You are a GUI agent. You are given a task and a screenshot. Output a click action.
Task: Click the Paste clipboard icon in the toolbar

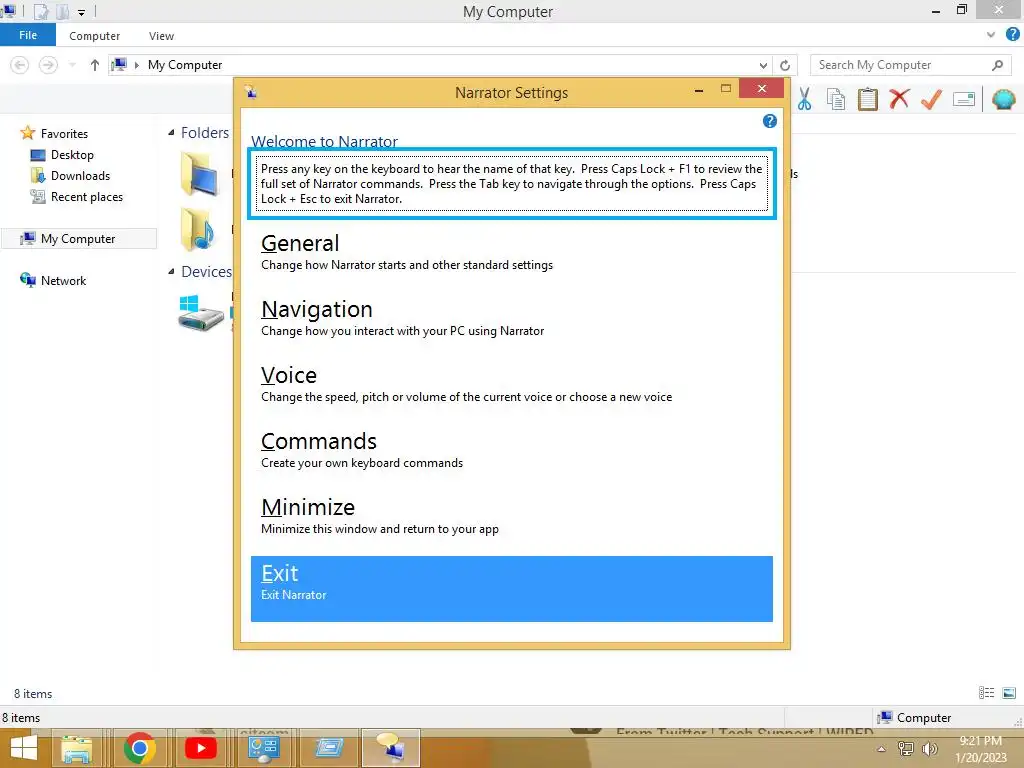pos(867,99)
